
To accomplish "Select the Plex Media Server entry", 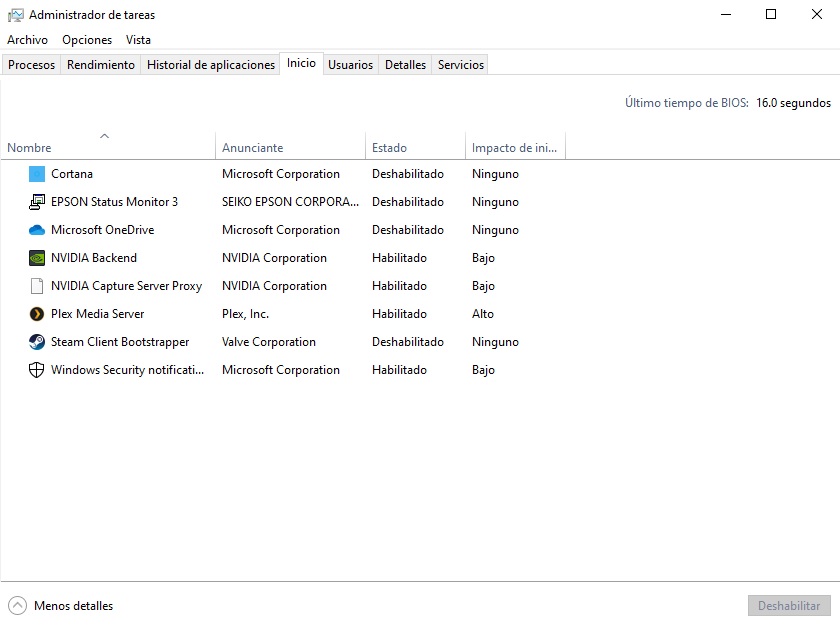I will pyautogui.click(x=98, y=314).
